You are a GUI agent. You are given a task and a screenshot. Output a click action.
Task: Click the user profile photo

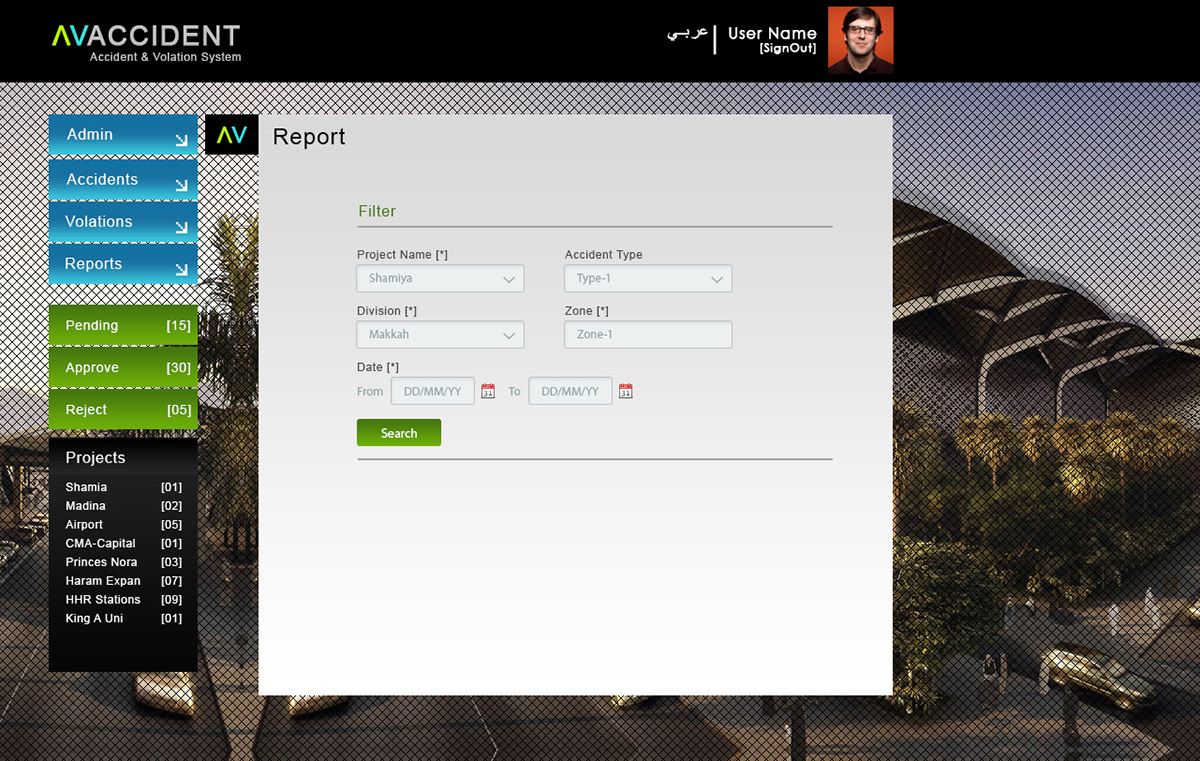pyautogui.click(x=860, y=40)
